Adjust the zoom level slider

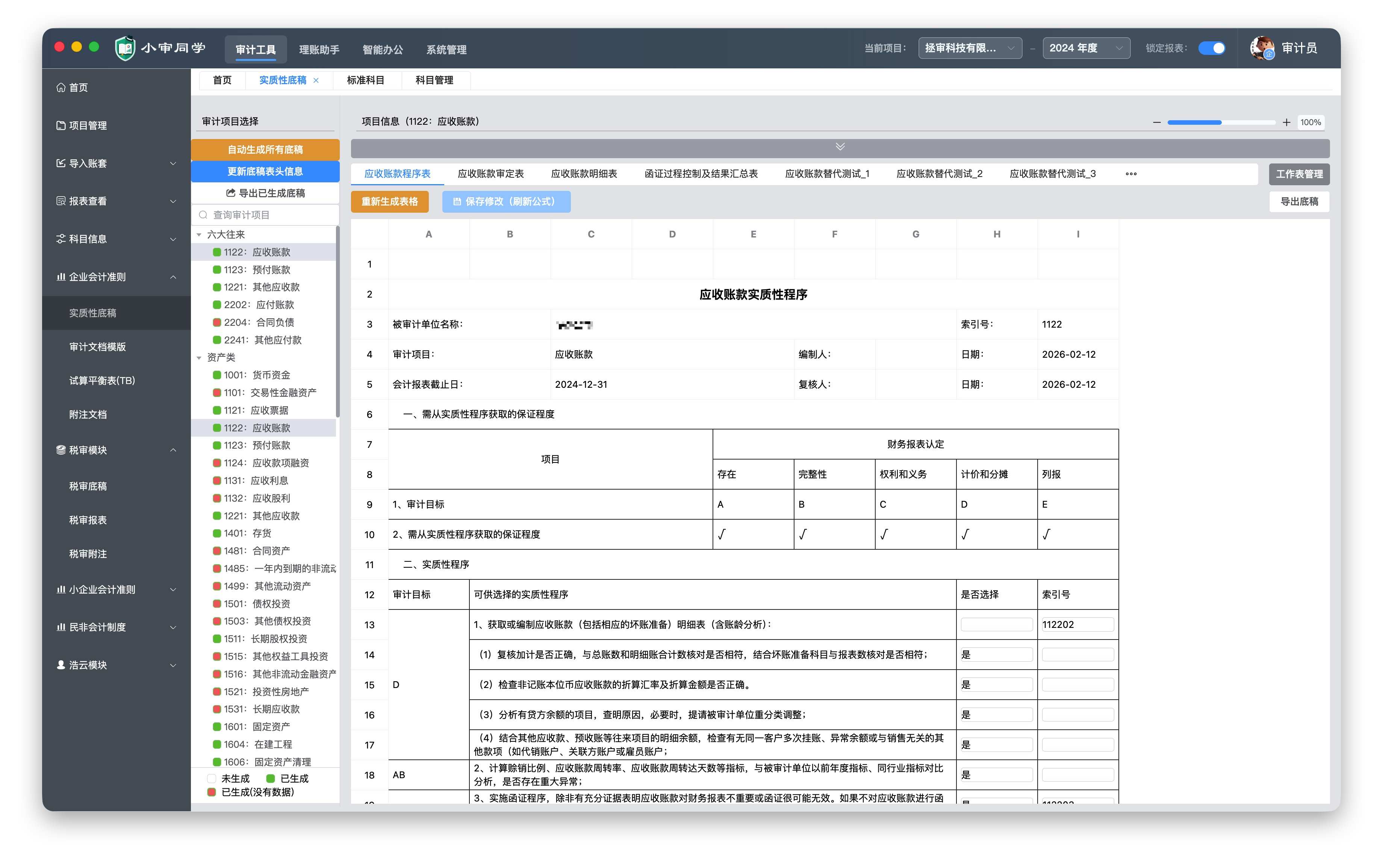point(1221,122)
